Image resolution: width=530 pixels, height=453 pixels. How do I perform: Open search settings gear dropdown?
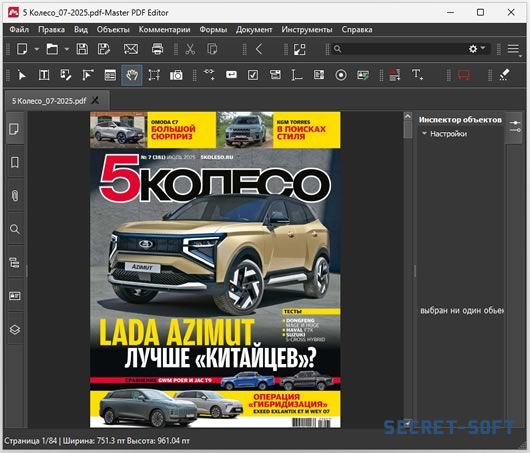point(477,49)
